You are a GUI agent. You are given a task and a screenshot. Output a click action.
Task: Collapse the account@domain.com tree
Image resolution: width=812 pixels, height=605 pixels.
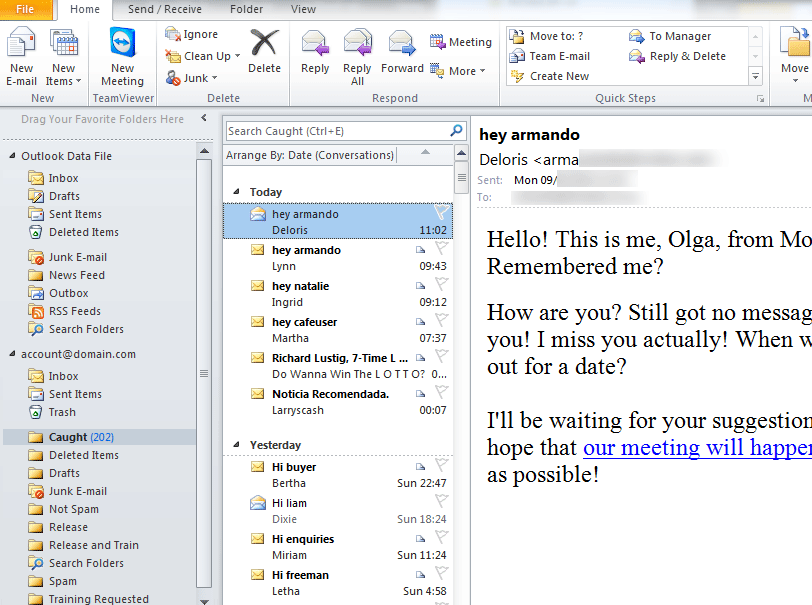12,354
